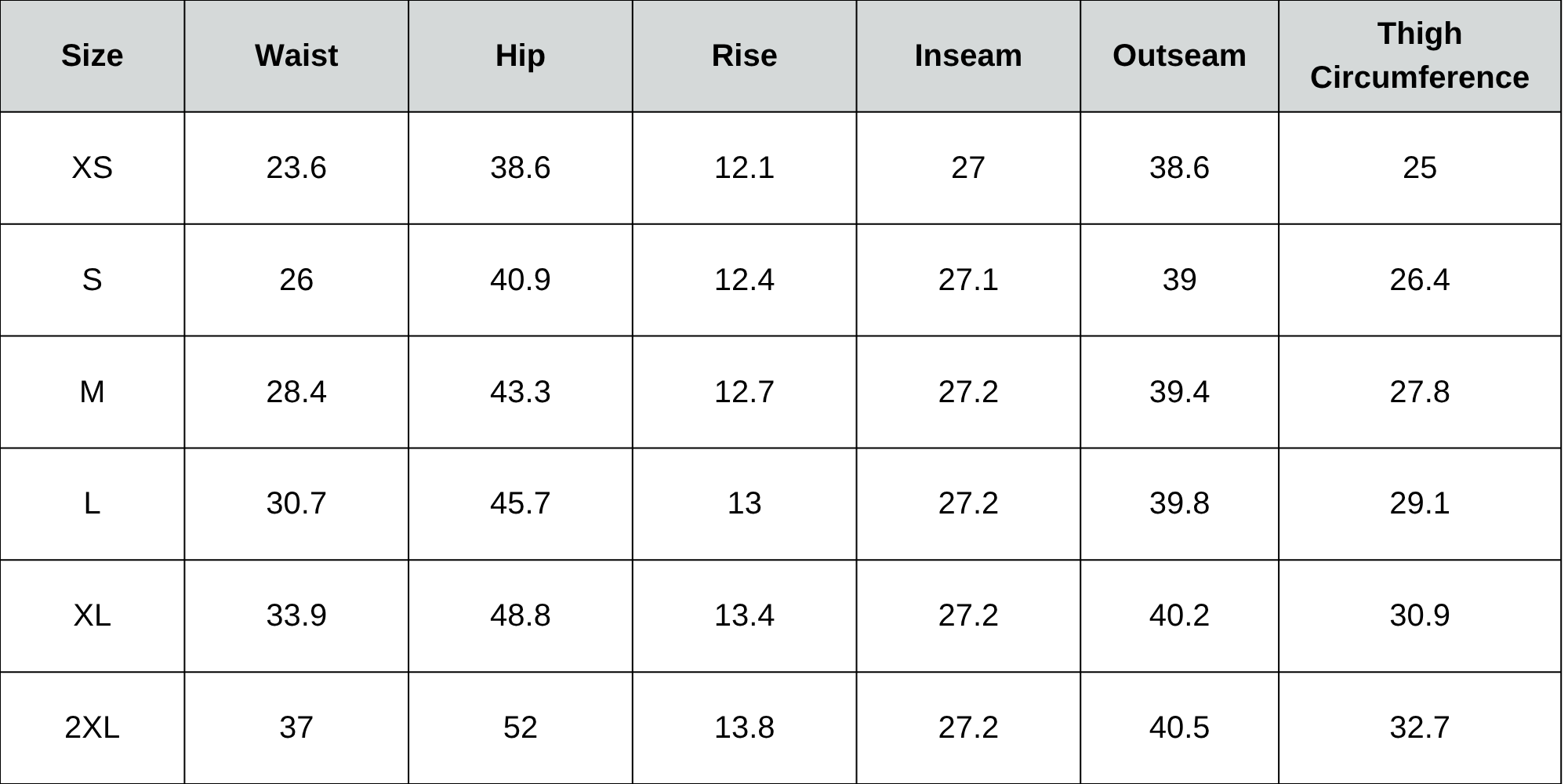Select the Outseam header cell

[x=1179, y=56]
